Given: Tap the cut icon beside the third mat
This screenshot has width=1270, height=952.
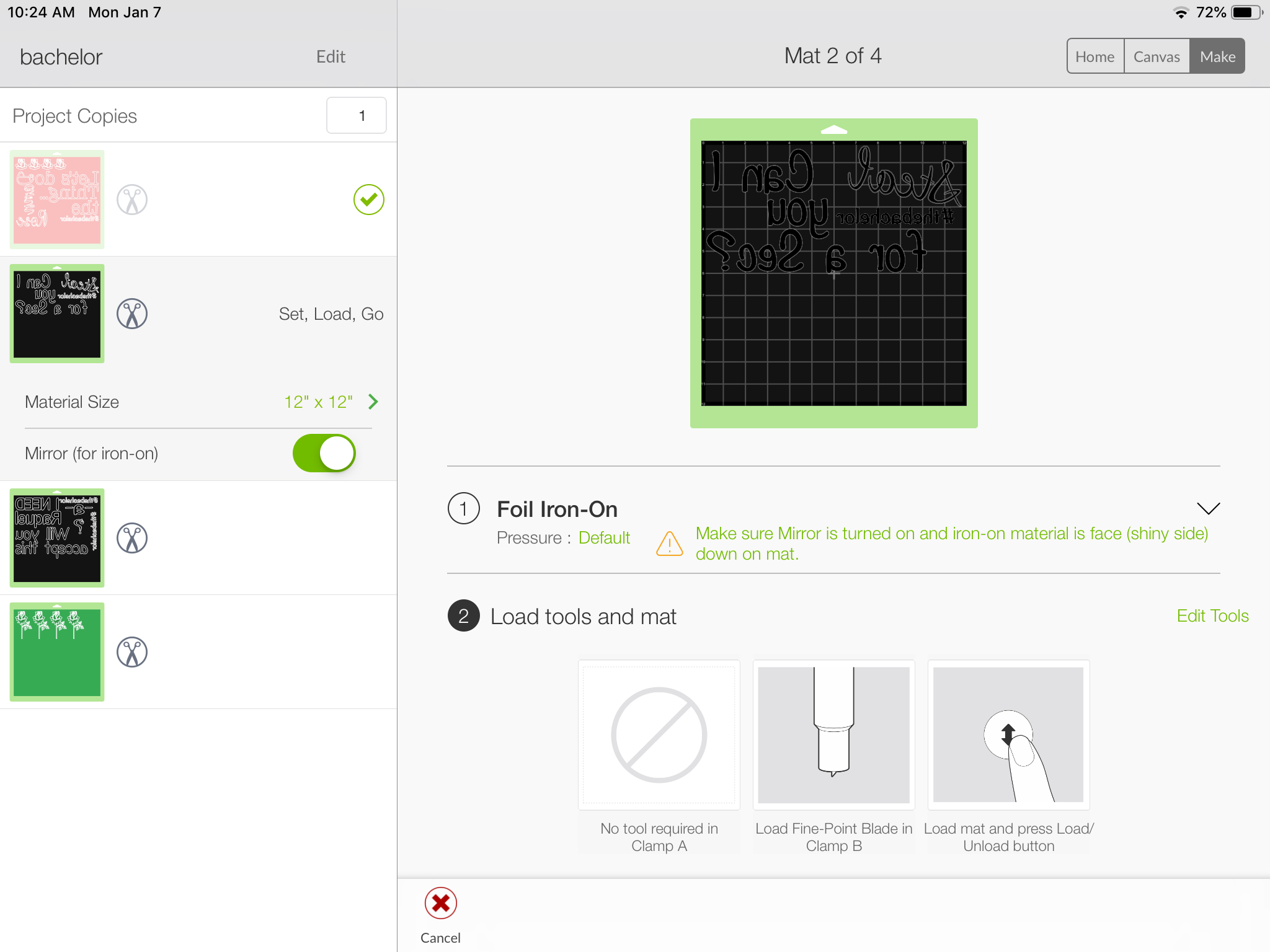Looking at the screenshot, I should tap(132, 538).
